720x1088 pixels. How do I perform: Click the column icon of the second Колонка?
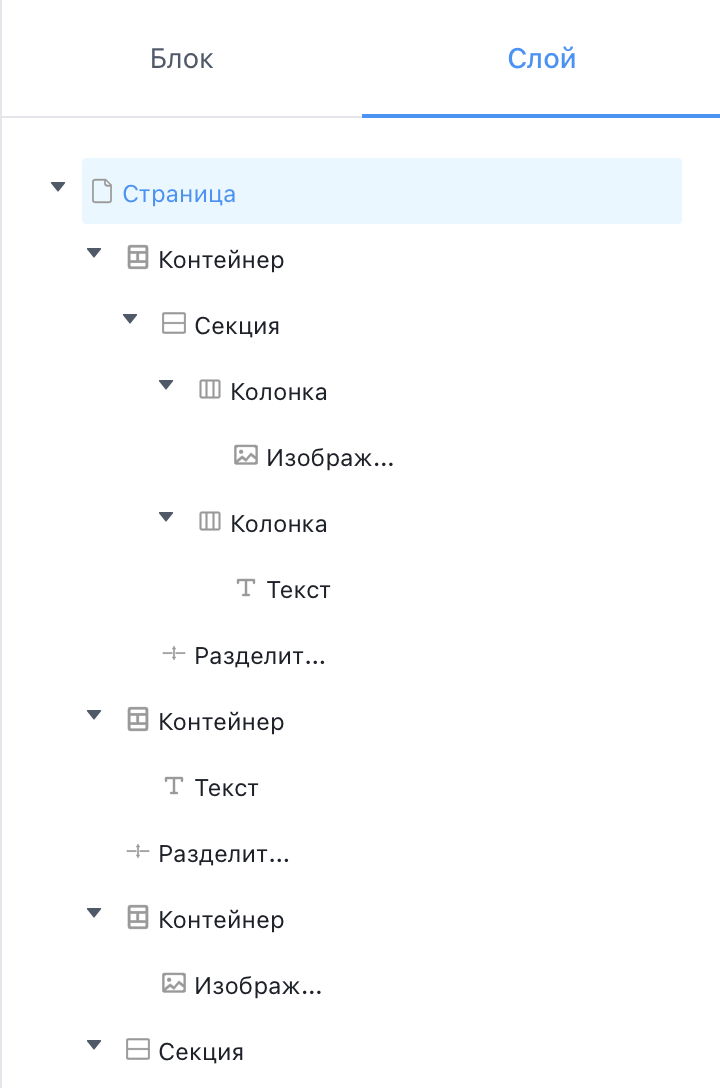click(x=209, y=523)
